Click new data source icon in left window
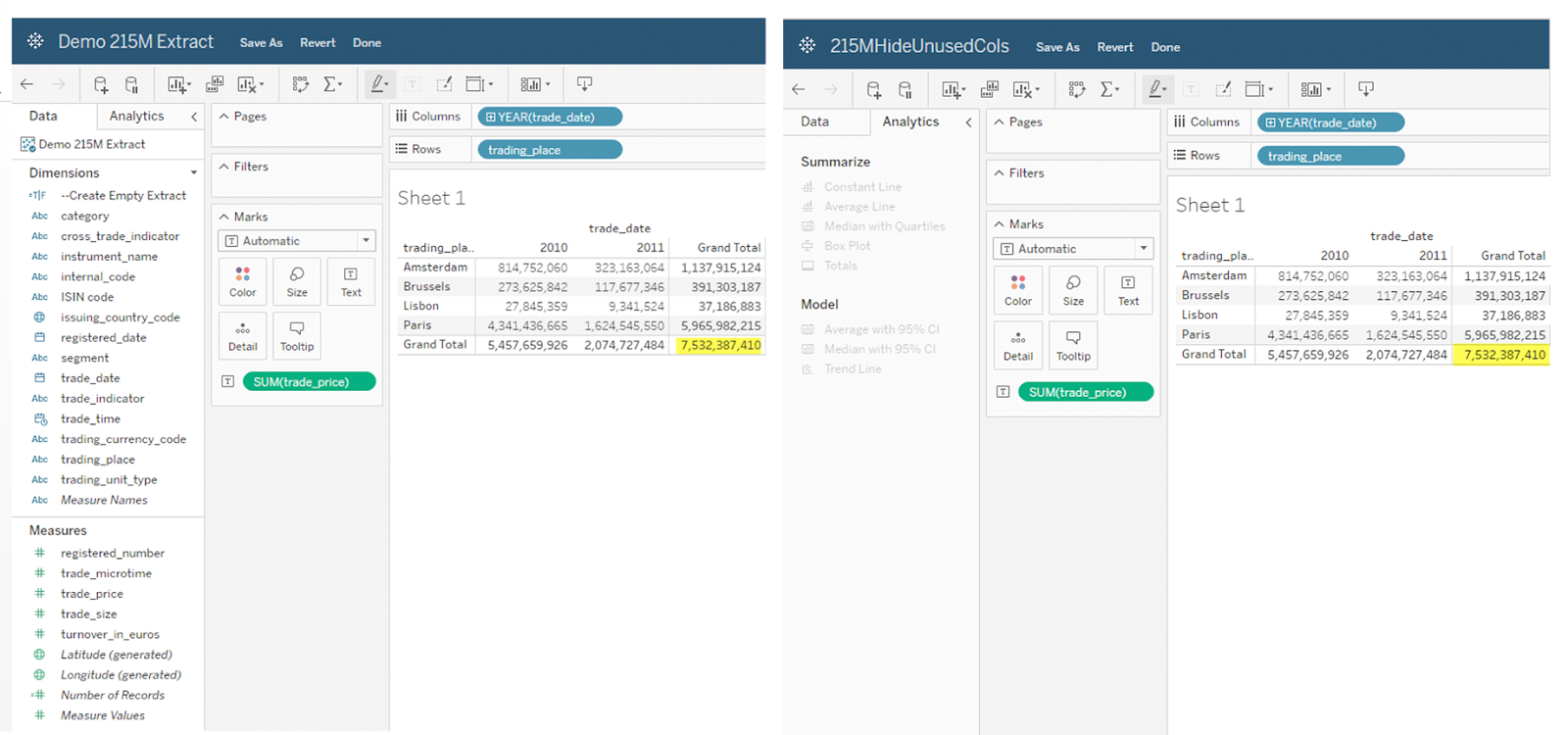Viewport: 1568px width, 735px height. tap(100, 84)
